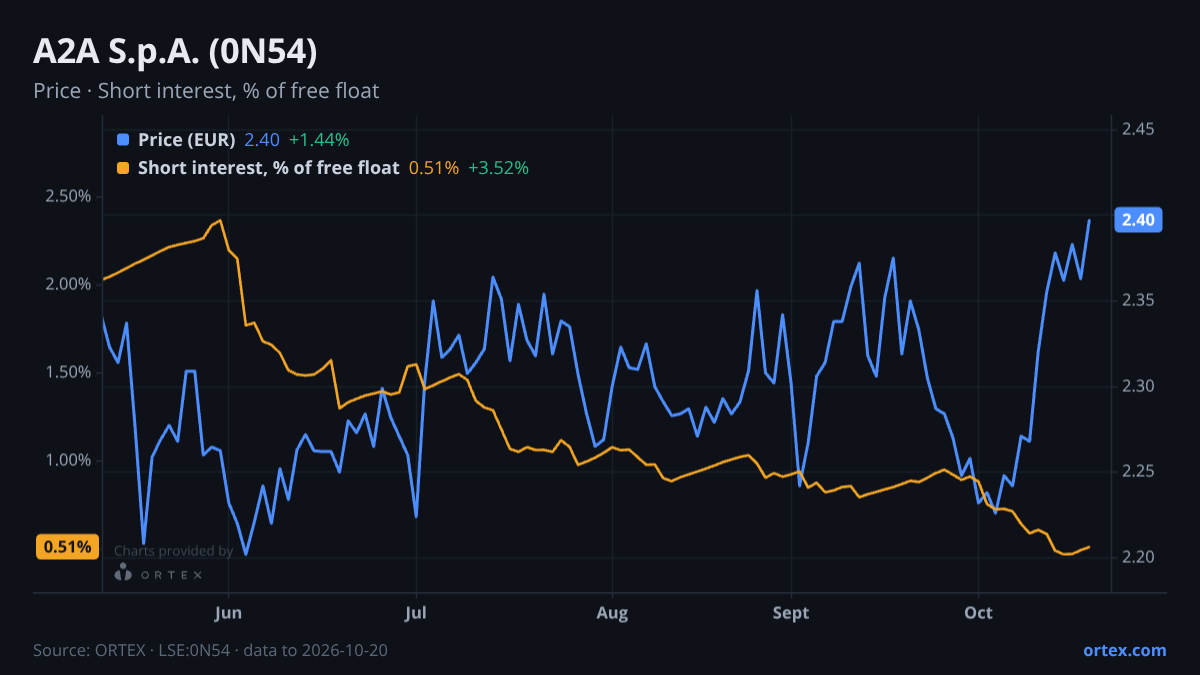Image resolution: width=1200 pixels, height=675 pixels.
Task: Click the 1.50% left axis label
Action: tap(68, 372)
